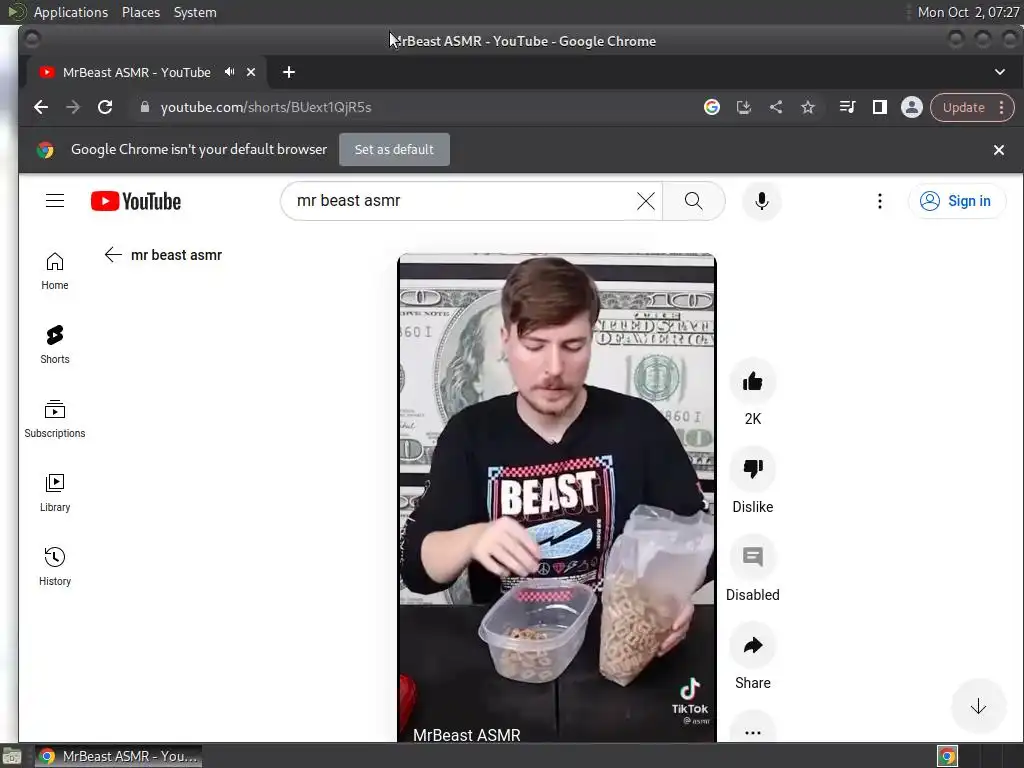Screen dimensions: 1024x768
Task: Click the Google icon in address bar
Action: (712, 107)
